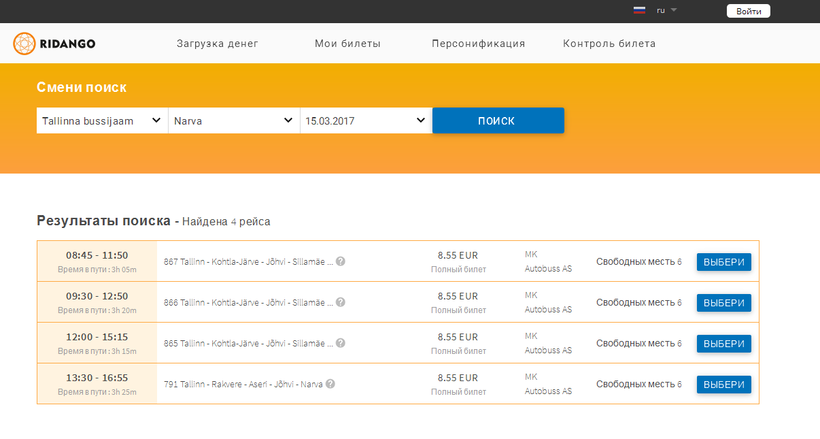Screen dimensions: 820x439
Task: Go to Мои билеты page
Action: pyautogui.click(x=347, y=44)
